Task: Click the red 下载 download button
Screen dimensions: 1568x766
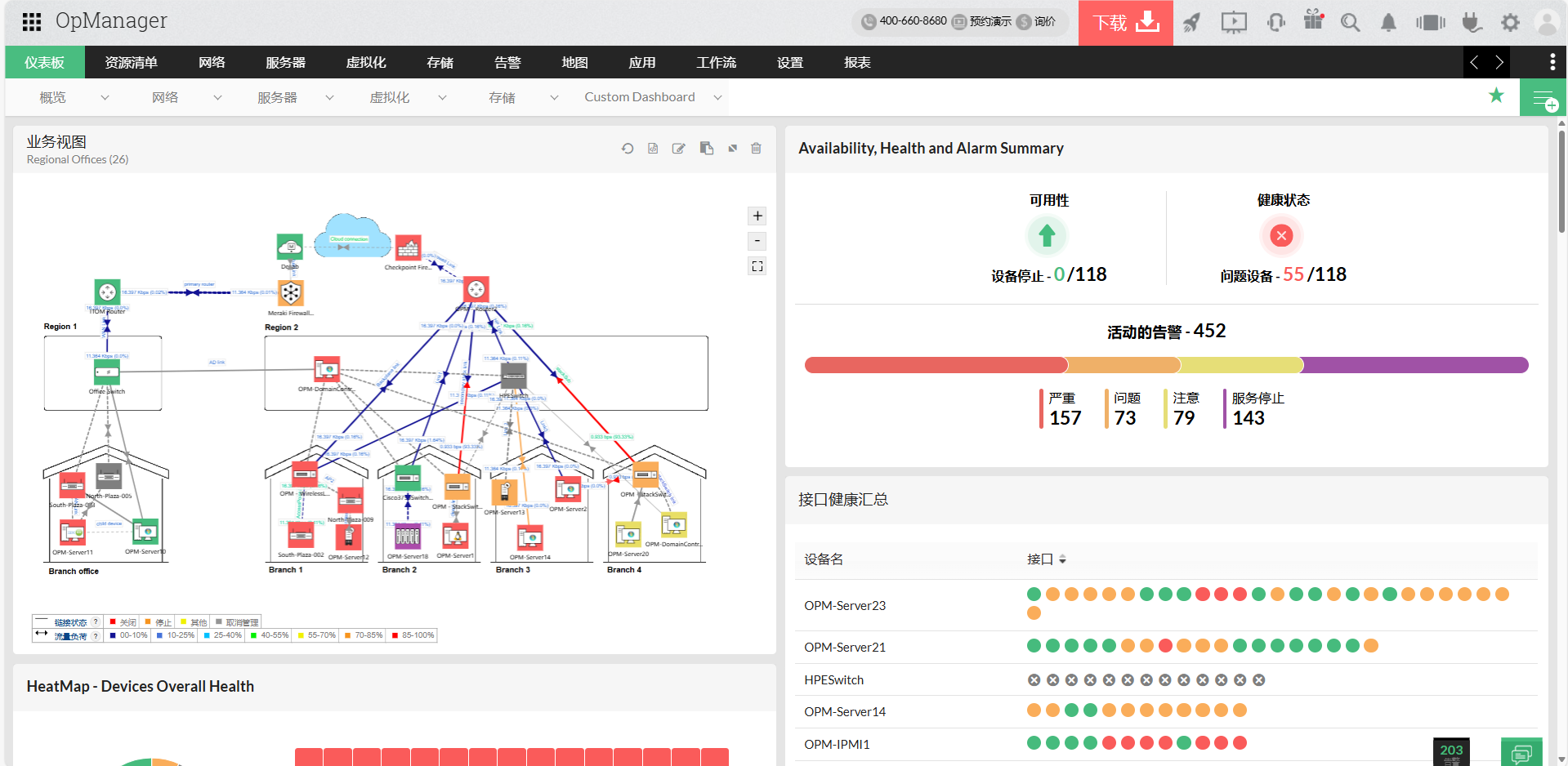Action: 1125,23
